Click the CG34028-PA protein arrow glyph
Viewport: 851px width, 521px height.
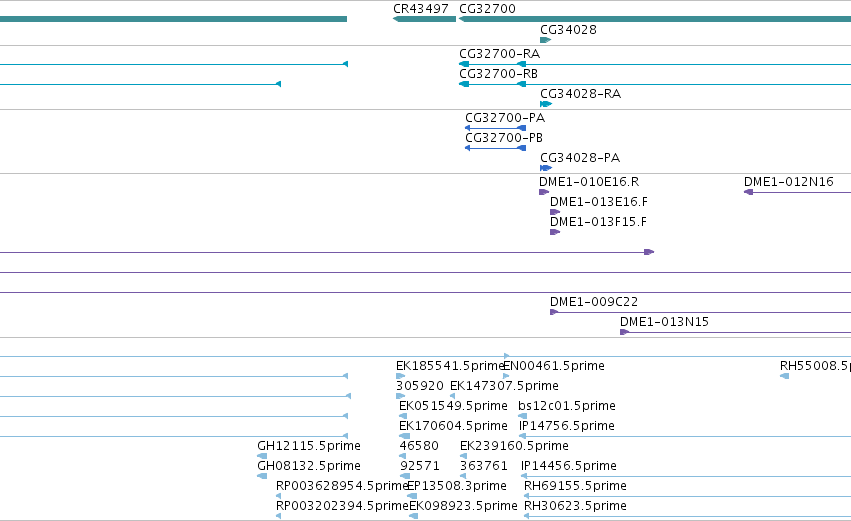[546, 168]
